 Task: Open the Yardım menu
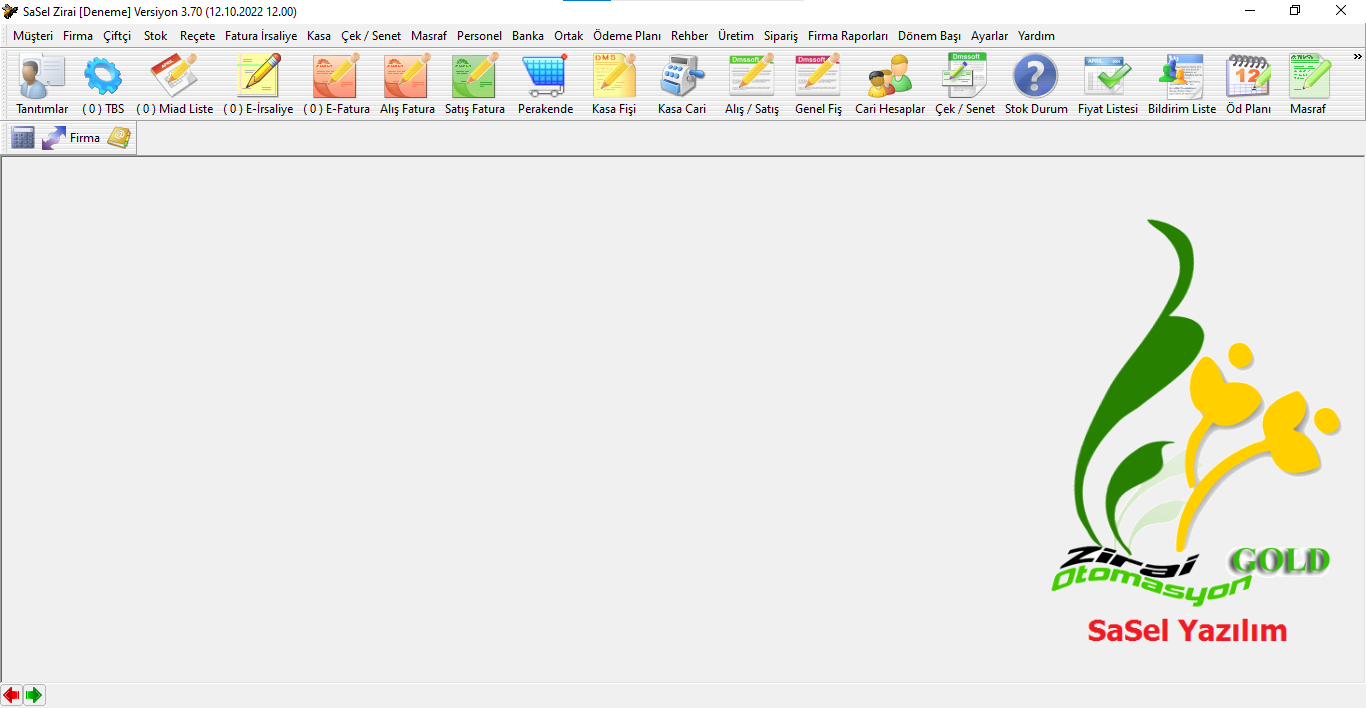click(x=1036, y=36)
